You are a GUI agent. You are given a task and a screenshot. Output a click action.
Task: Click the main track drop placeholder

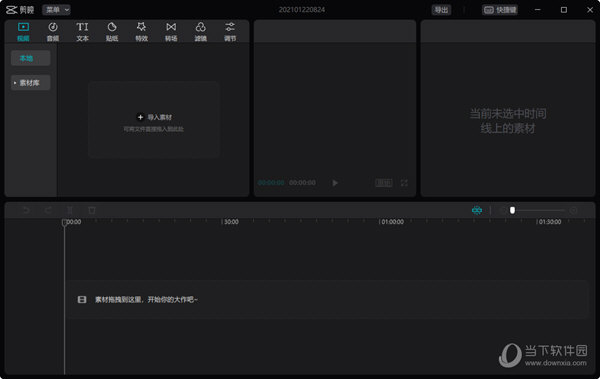[x=327, y=299]
